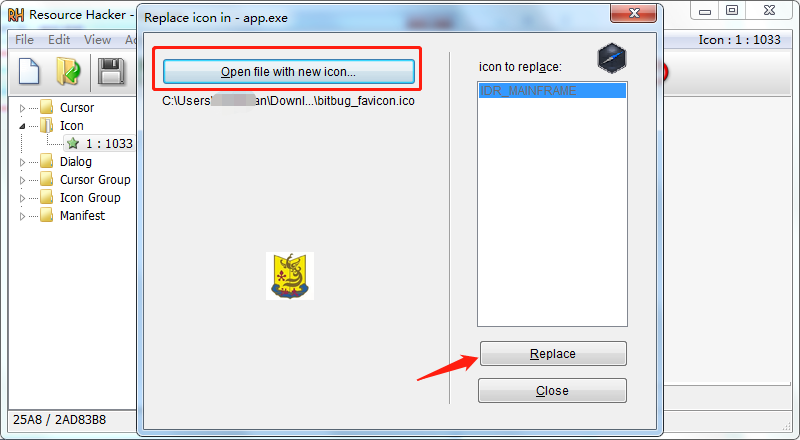Click the current app icon preview

[611, 58]
